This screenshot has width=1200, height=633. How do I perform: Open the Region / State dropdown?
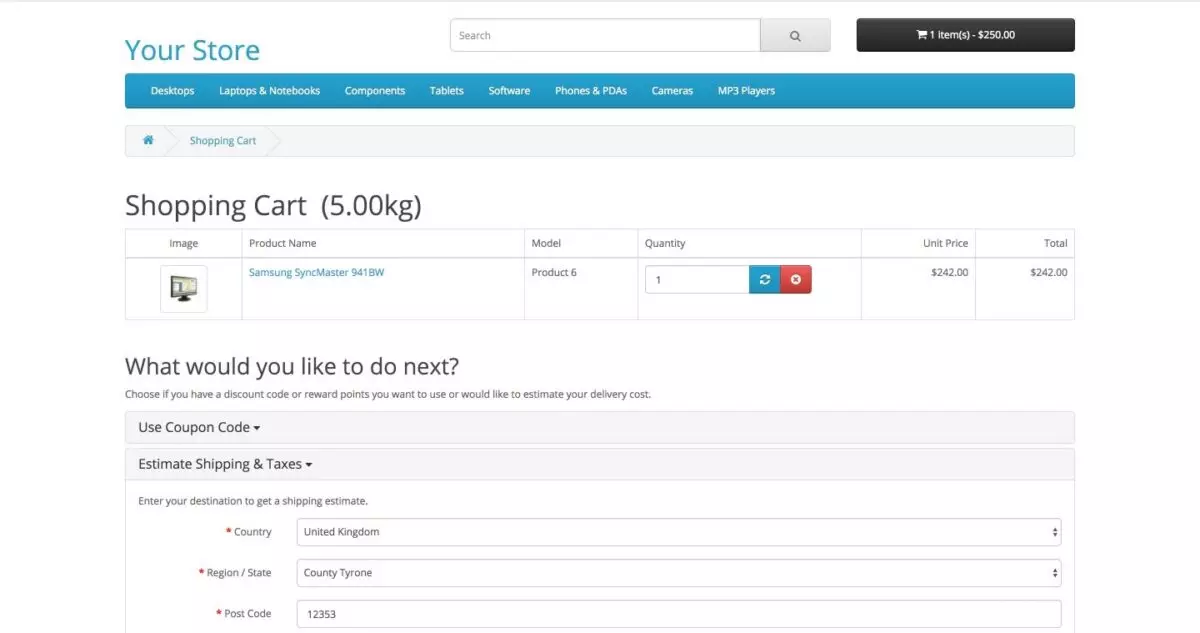[679, 573]
